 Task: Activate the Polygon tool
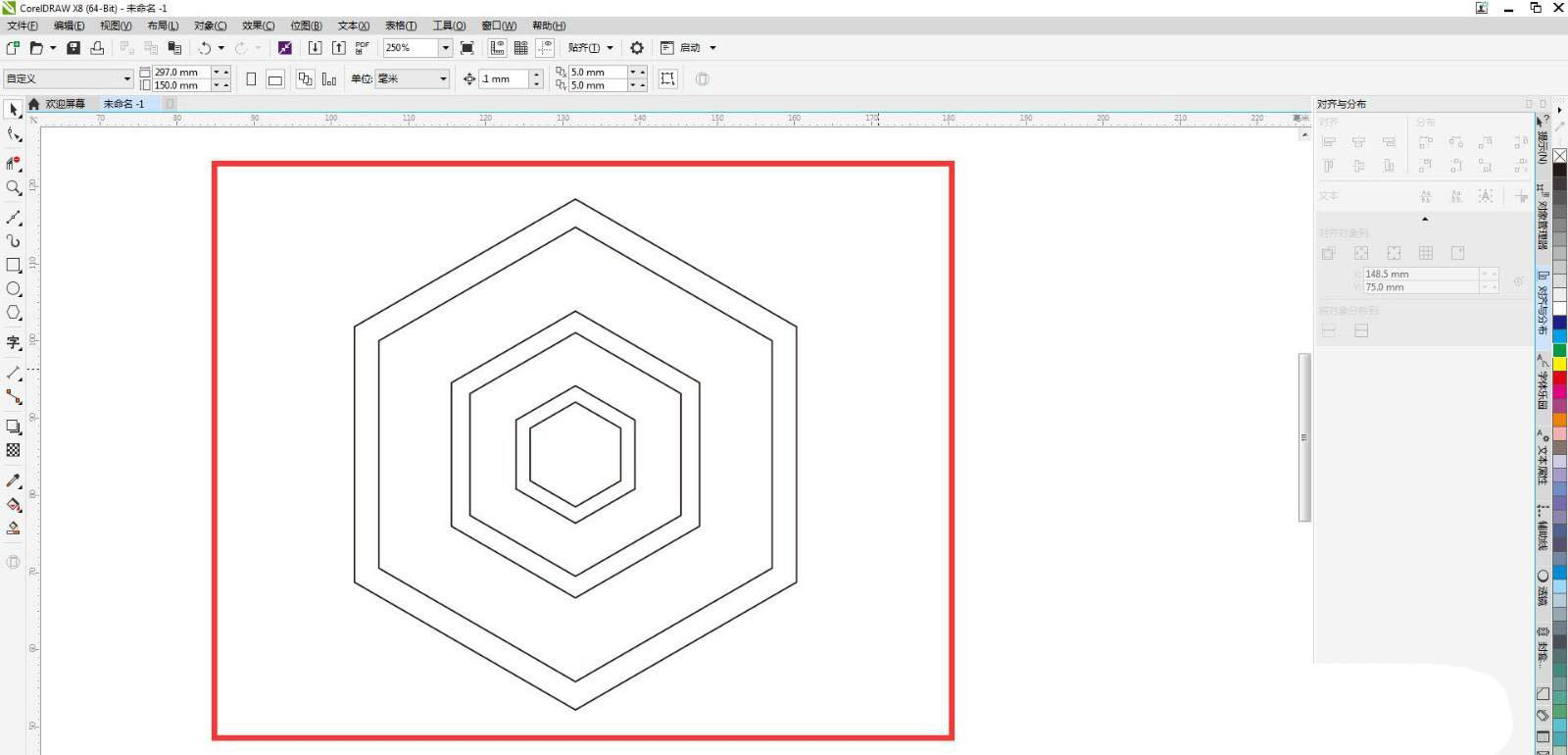[x=13, y=313]
